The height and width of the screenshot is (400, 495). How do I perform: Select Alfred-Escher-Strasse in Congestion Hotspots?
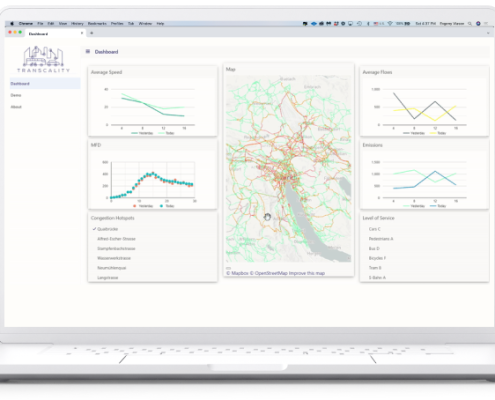(x=116, y=239)
